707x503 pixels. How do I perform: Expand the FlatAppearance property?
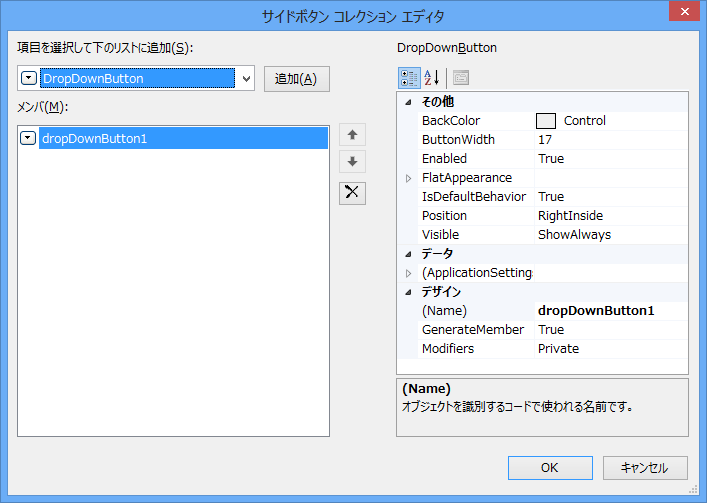(408, 178)
